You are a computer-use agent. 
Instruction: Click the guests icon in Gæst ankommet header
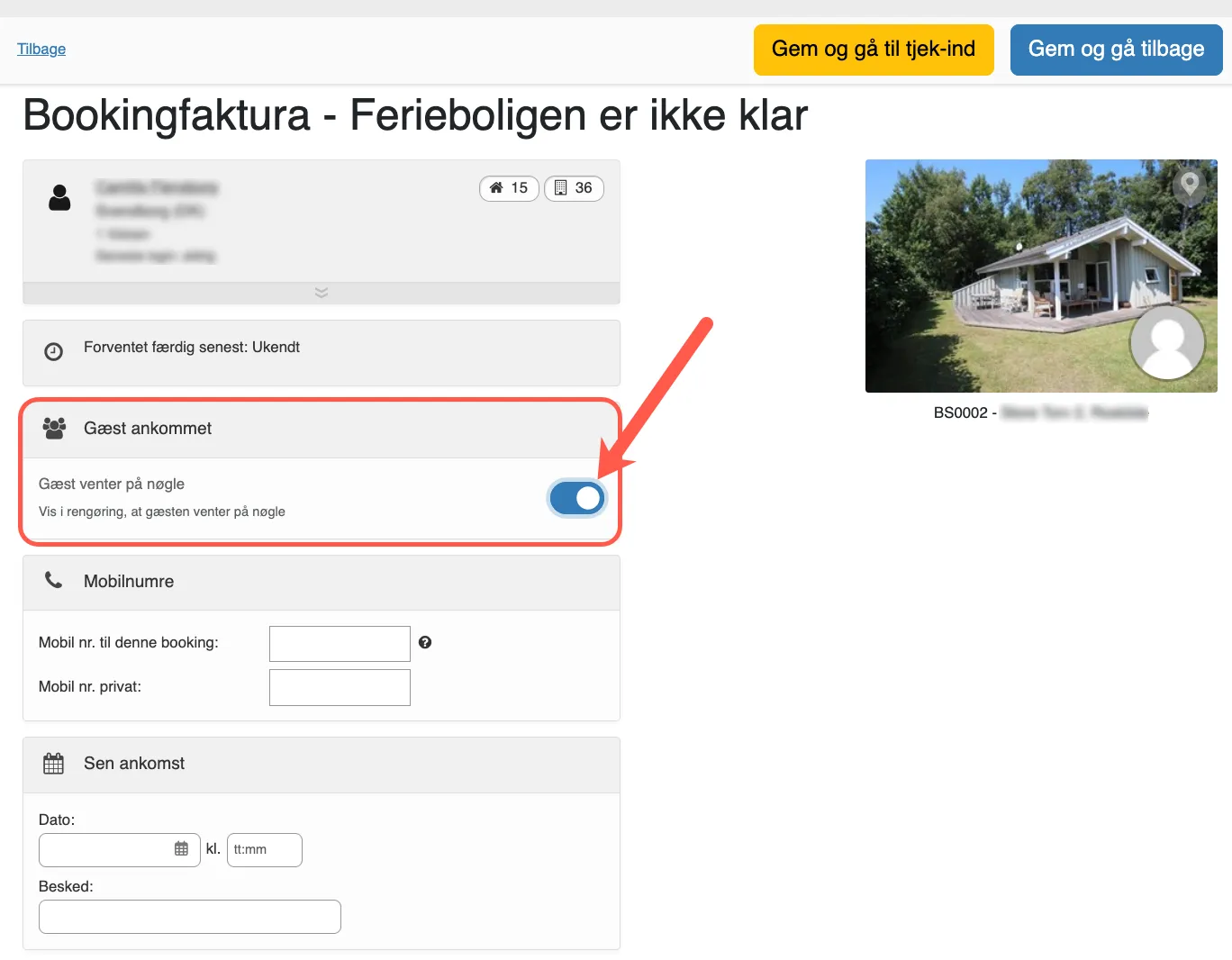point(53,428)
